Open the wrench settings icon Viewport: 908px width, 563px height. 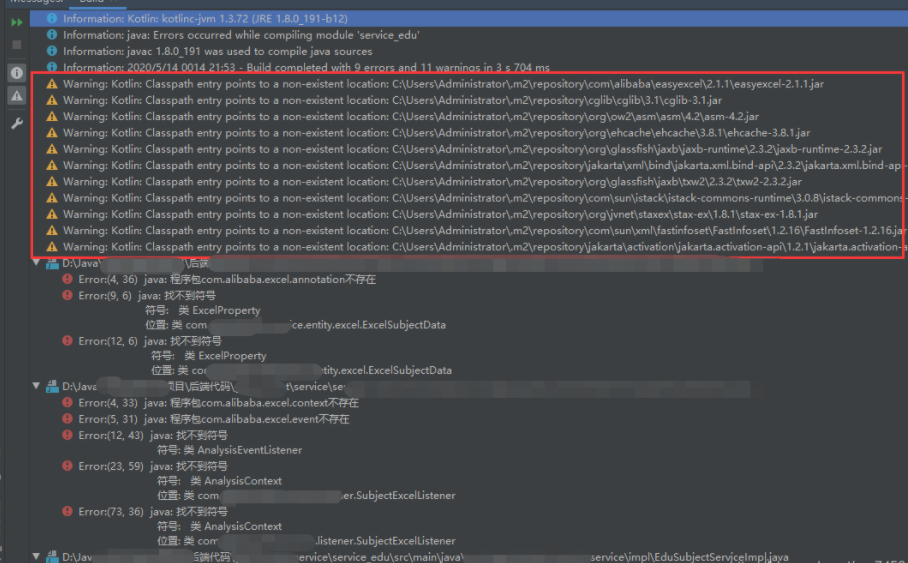[16, 123]
